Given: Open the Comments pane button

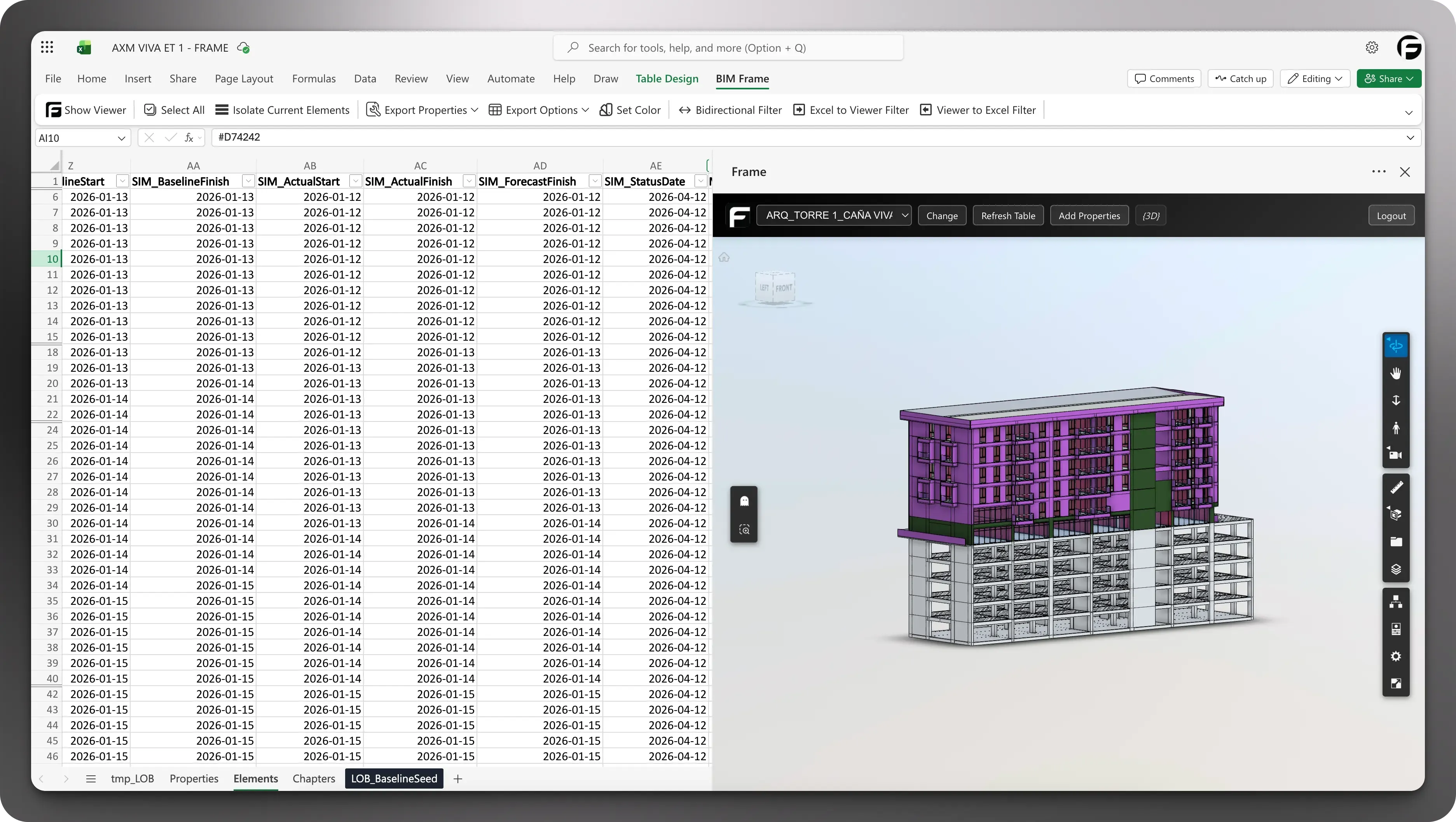Looking at the screenshot, I should pyautogui.click(x=1164, y=78).
